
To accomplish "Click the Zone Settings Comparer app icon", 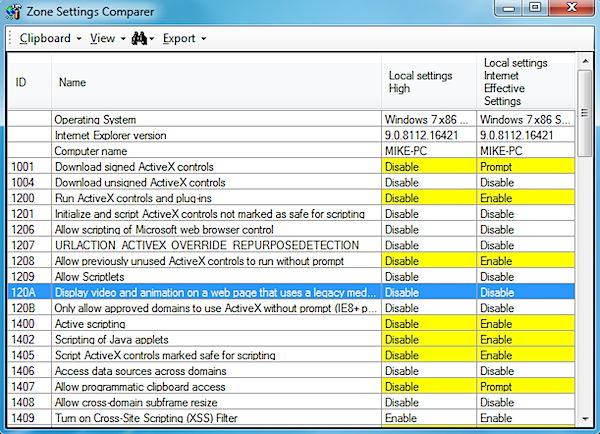I will [13, 11].
